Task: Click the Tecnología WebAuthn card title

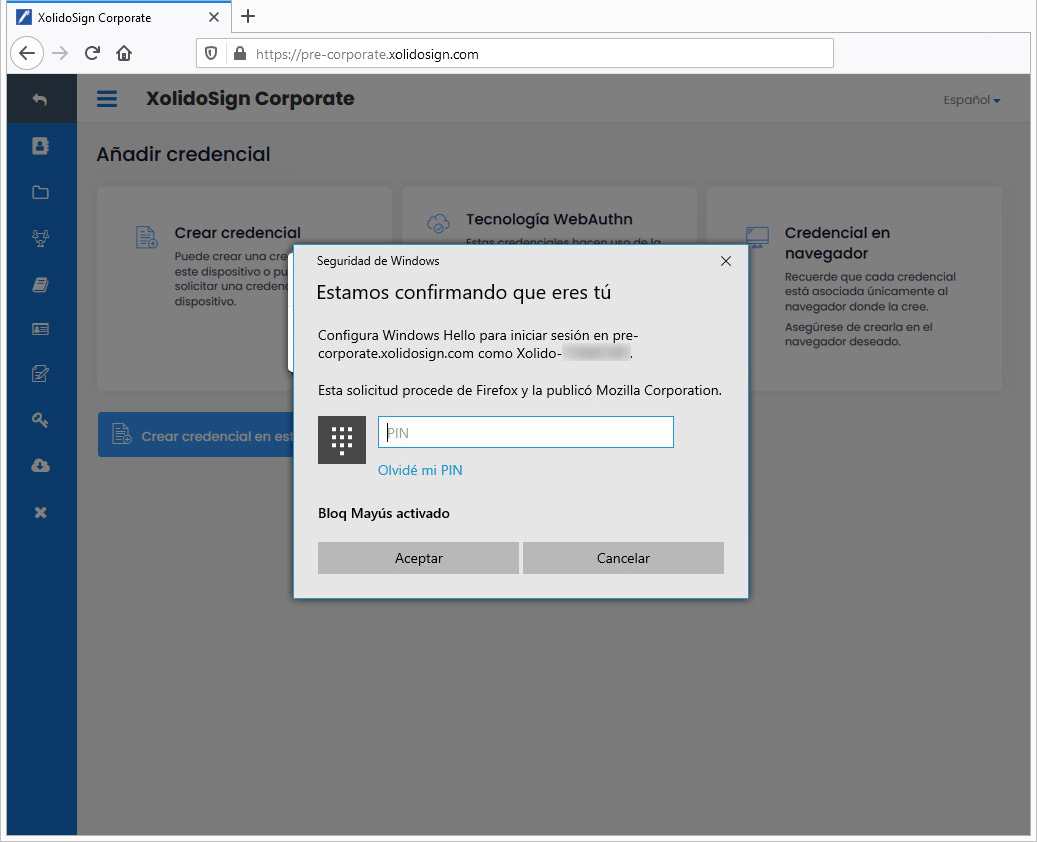Action: (x=549, y=219)
